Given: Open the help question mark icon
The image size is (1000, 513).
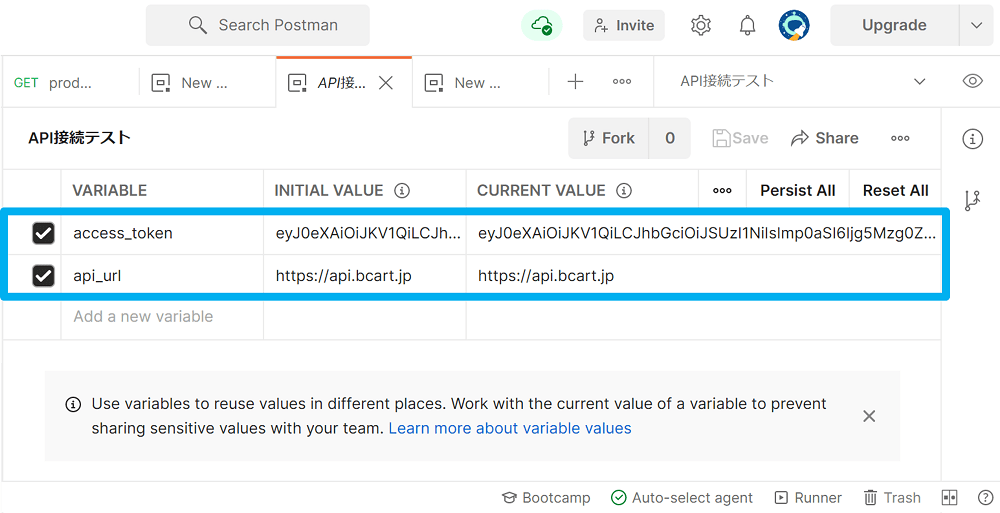Looking at the screenshot, I should (985, 498).
